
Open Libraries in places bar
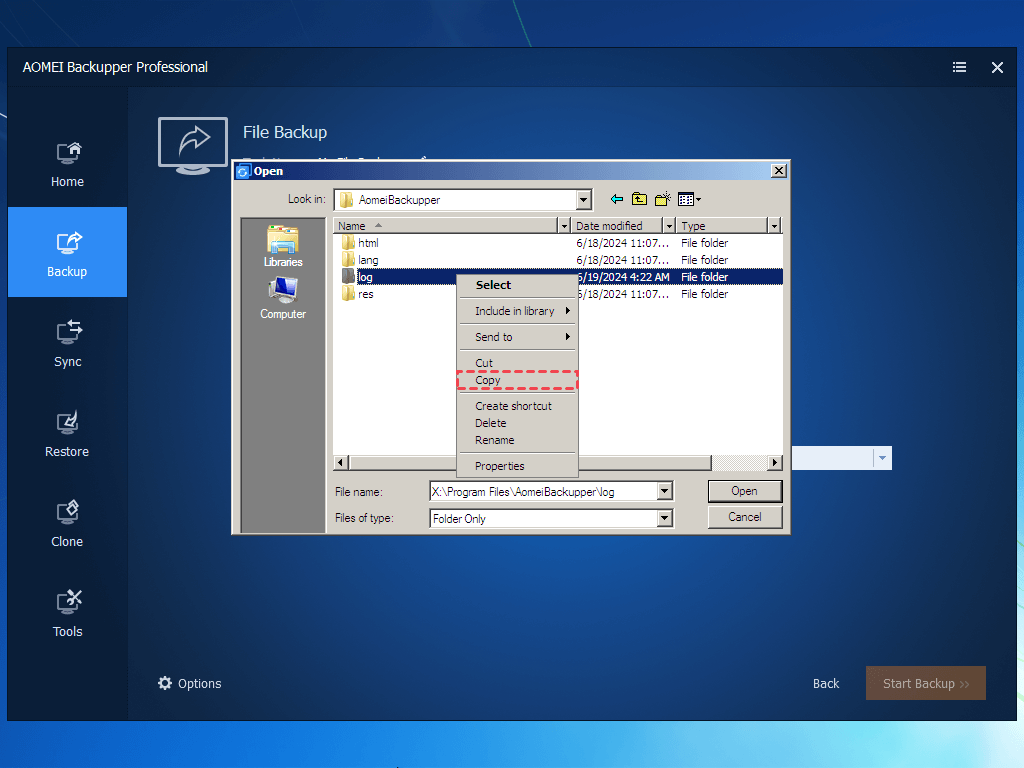coord(283,246)
